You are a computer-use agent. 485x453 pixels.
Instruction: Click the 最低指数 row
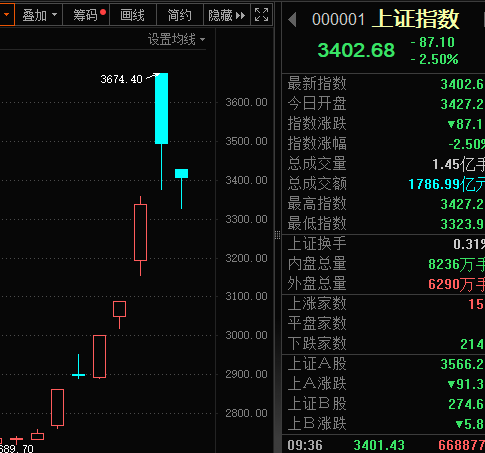(383, 224)
